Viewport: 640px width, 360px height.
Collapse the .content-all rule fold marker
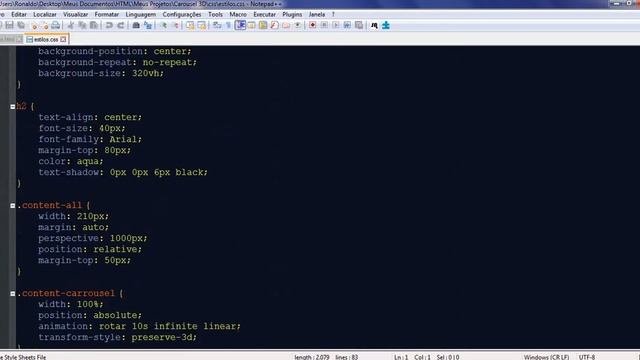(13, 206)
